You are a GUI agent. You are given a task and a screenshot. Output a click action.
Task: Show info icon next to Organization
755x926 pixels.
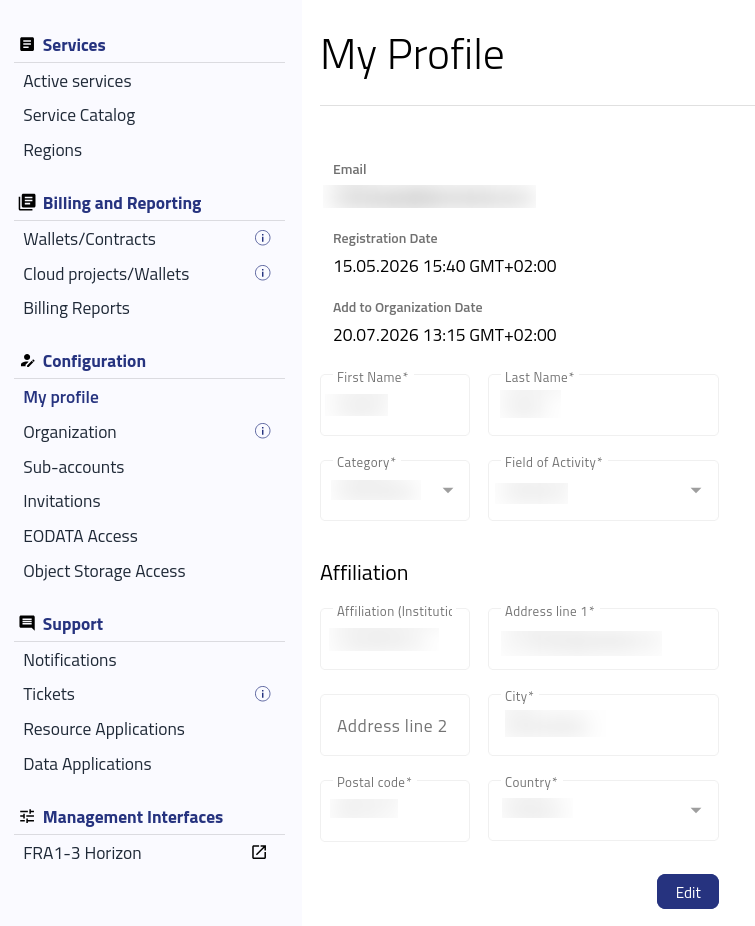[262, 431]
